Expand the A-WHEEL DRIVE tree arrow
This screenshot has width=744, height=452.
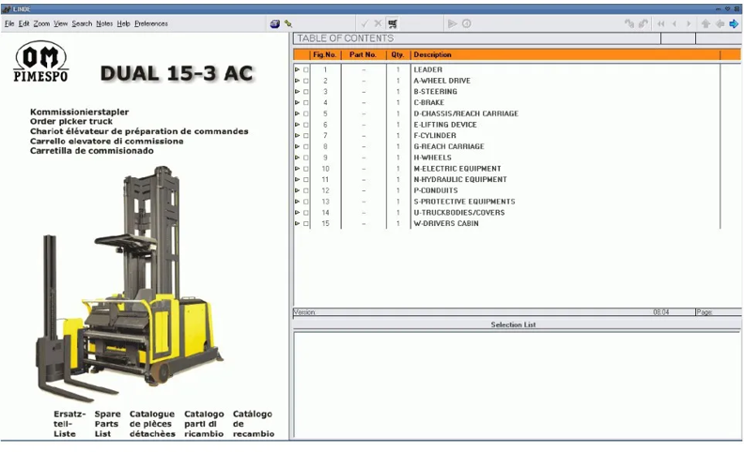point(298,81)
